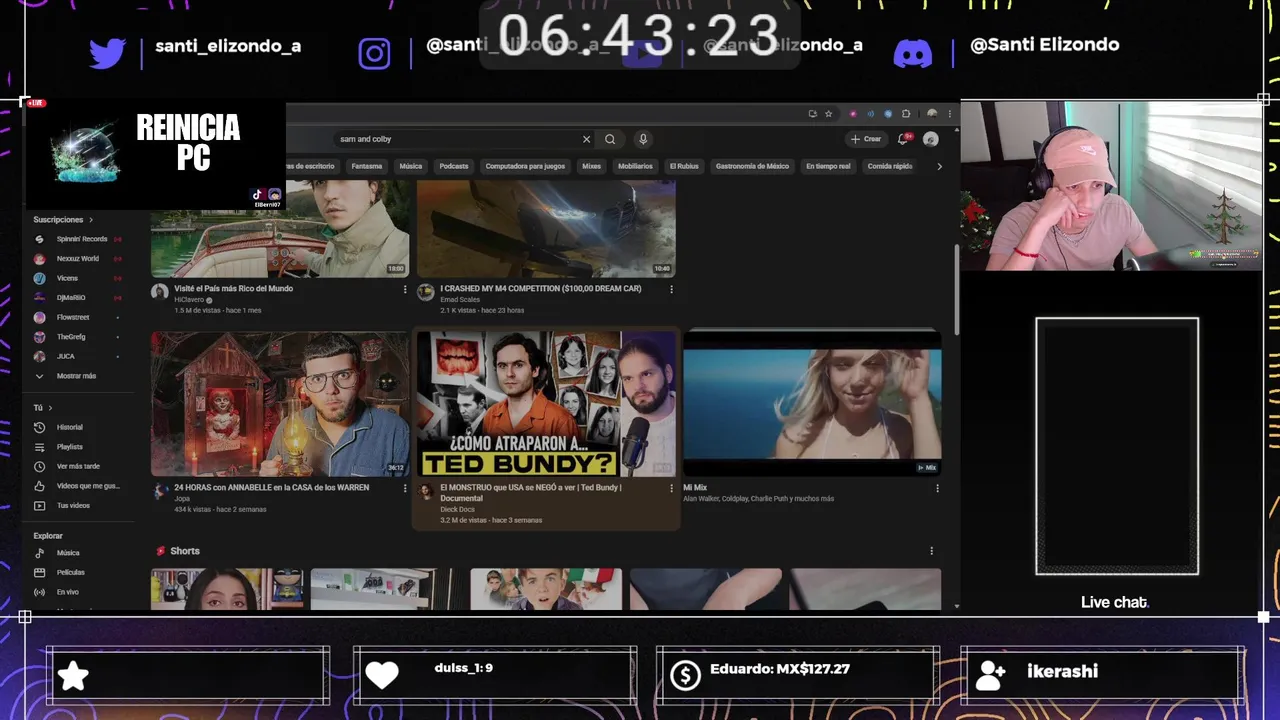This screenshot has width=1280, height=720.
Task: Clear the search box text
Action: [x=586, y=139]
